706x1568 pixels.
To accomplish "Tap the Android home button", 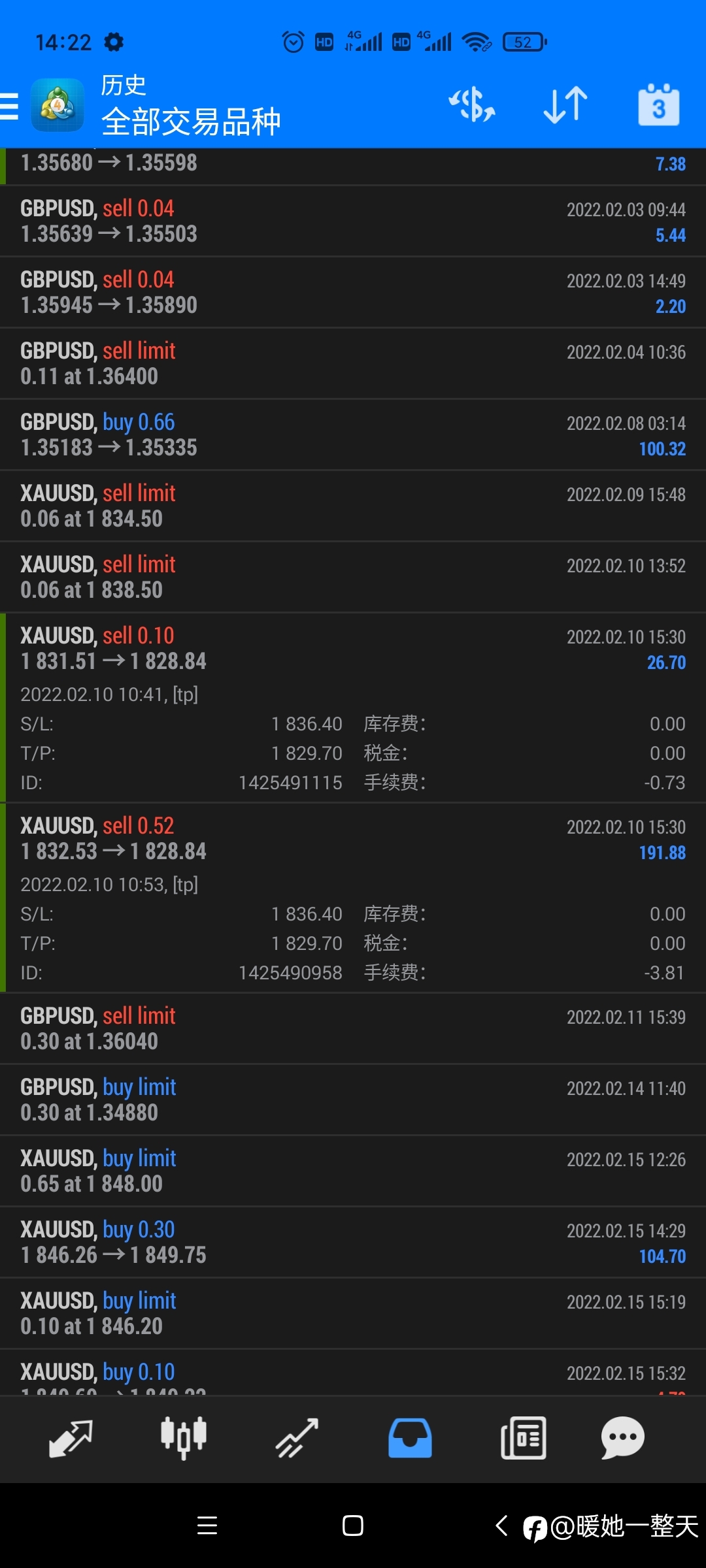I will [x=353, y=1526].
